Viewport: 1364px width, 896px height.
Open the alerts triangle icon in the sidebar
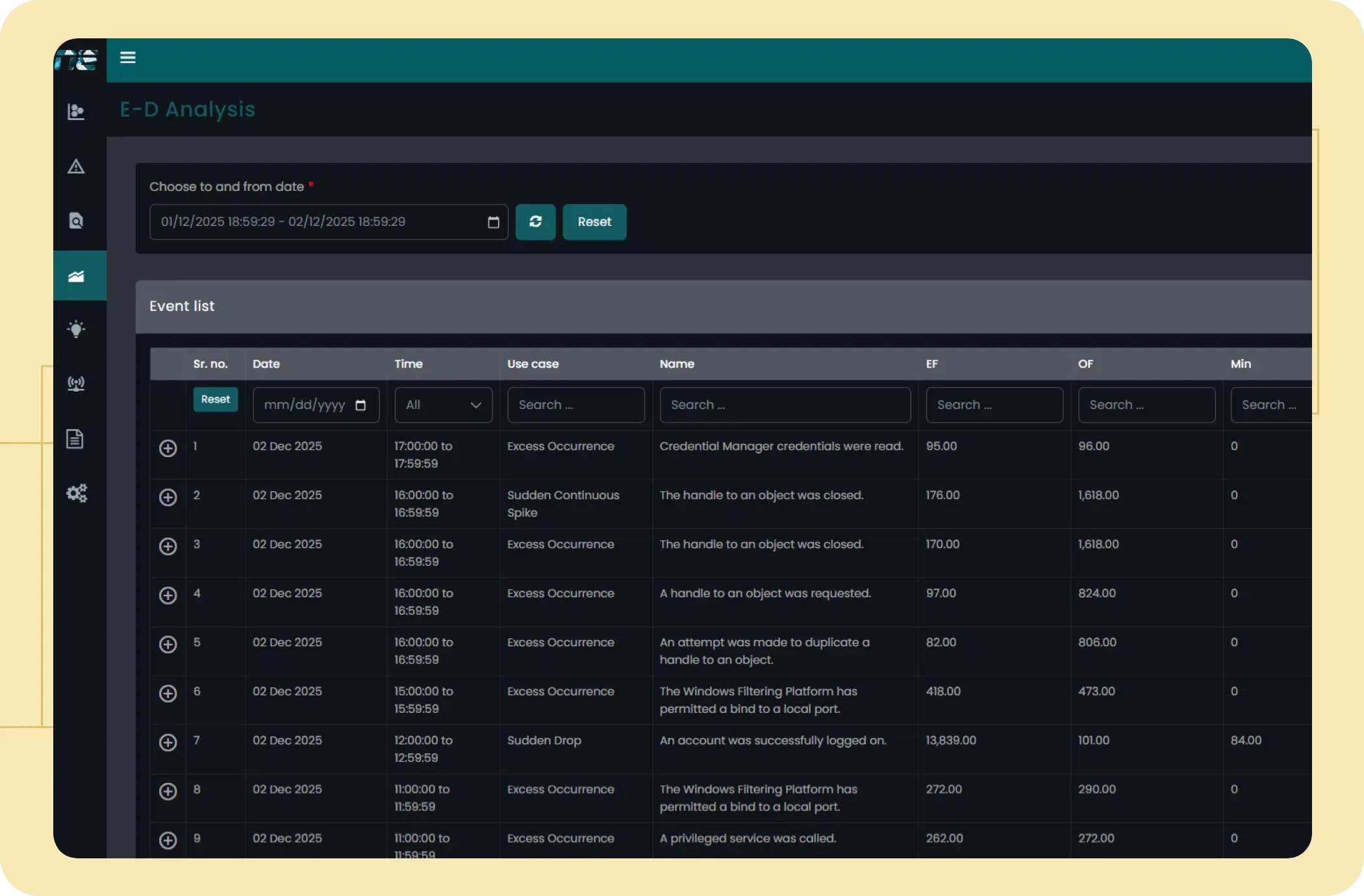click(x=76, y=167)
